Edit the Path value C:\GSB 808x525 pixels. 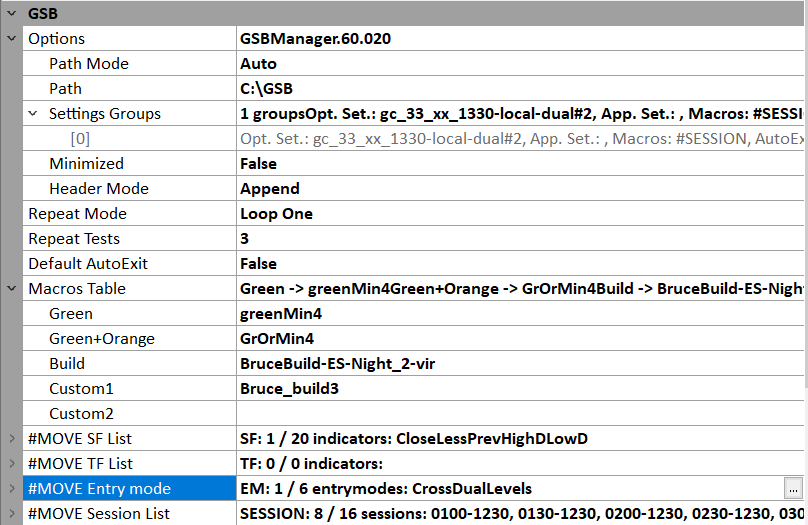[266, 89]
